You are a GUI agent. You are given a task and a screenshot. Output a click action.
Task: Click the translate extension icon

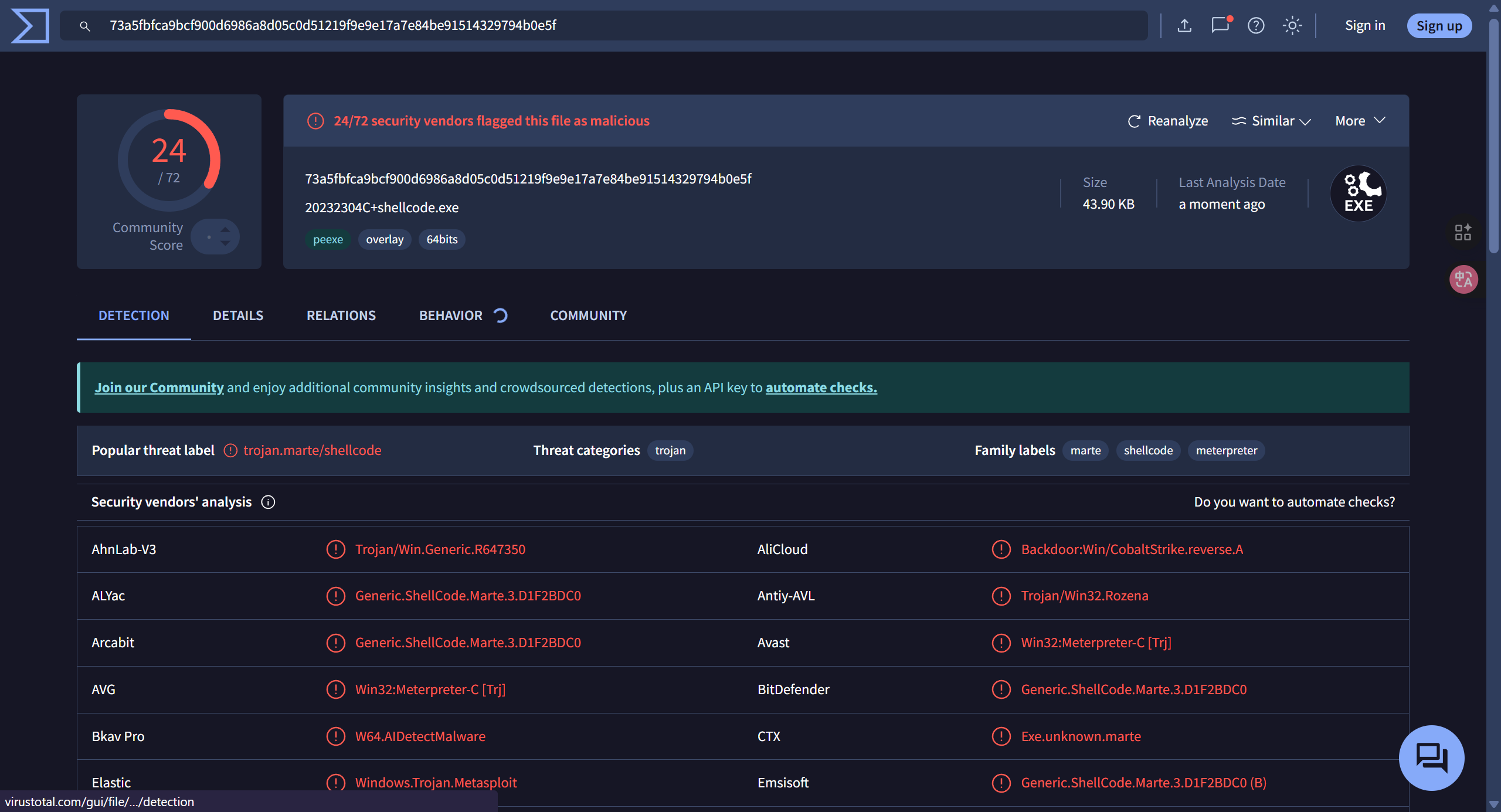coord(1463,280)
